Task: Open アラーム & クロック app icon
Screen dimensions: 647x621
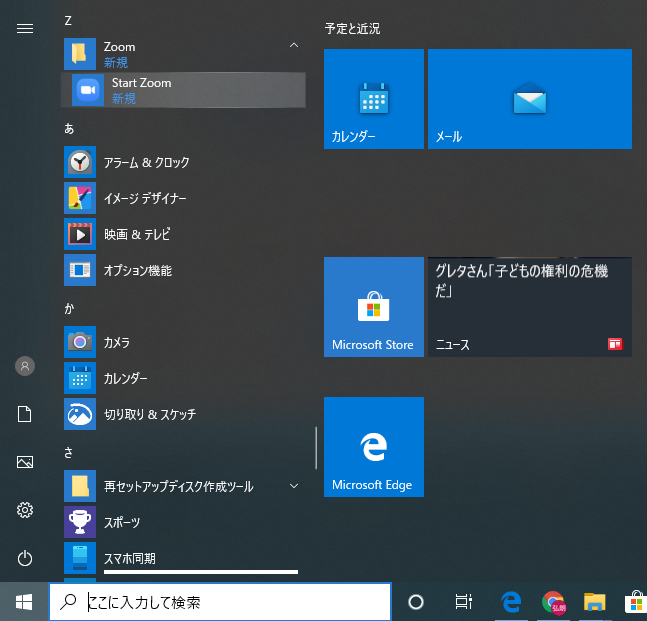Action: [x=80, y=162]
